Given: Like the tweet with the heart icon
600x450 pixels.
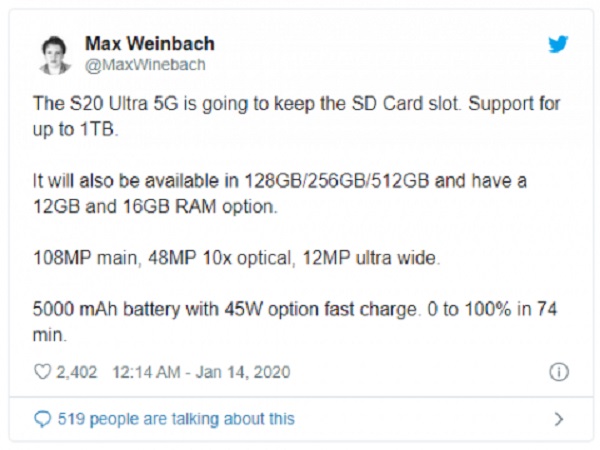Looking at the screenshot, I should coord(41,372).
